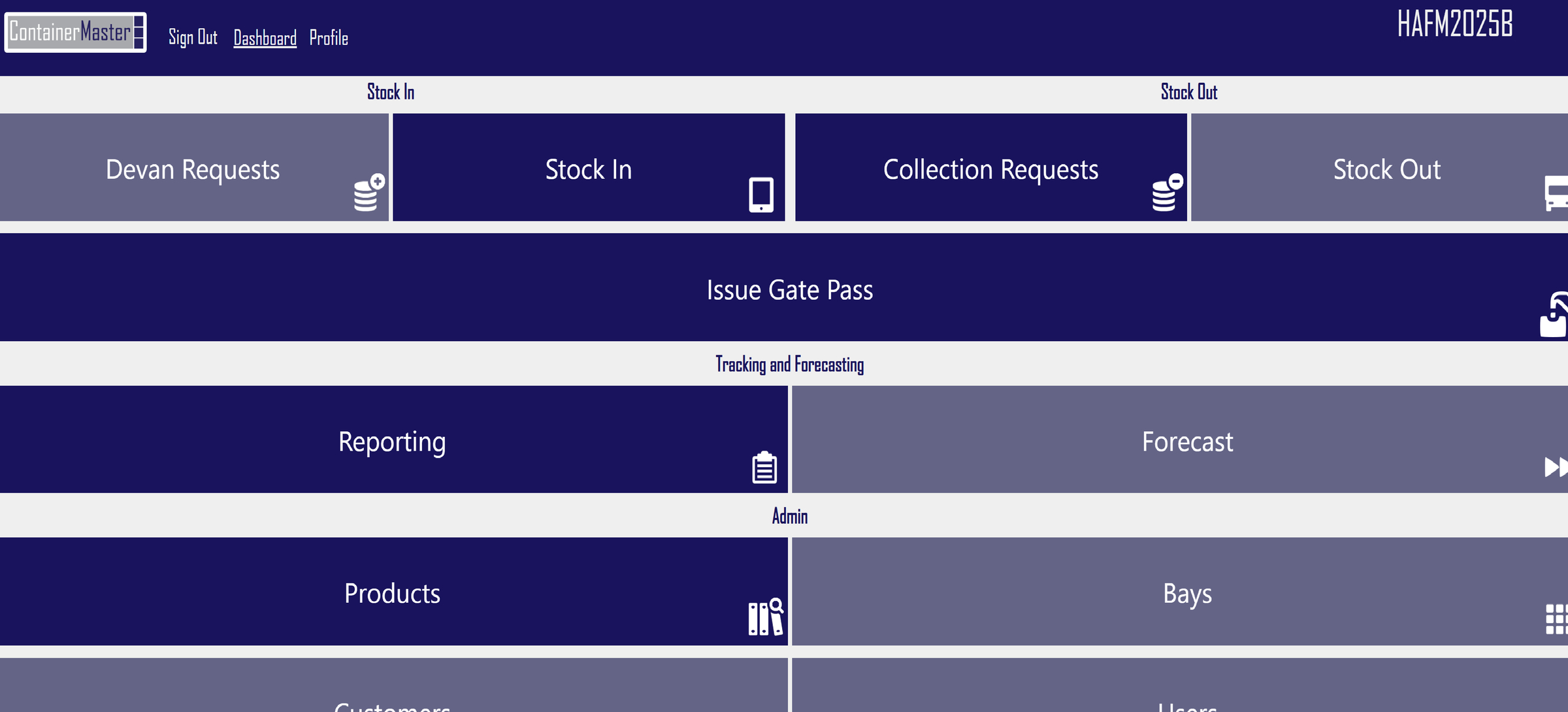Select the truck icon on Stock Out tile
1568x712 pixels.
tap(1557, 191)
